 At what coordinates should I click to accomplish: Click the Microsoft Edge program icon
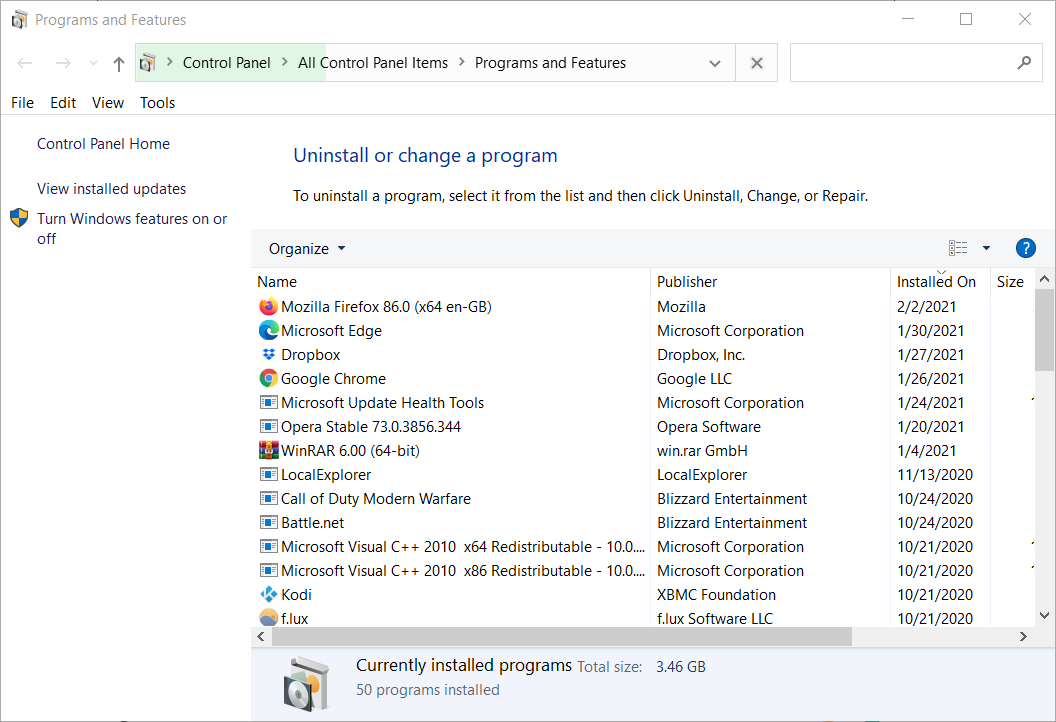268,331
